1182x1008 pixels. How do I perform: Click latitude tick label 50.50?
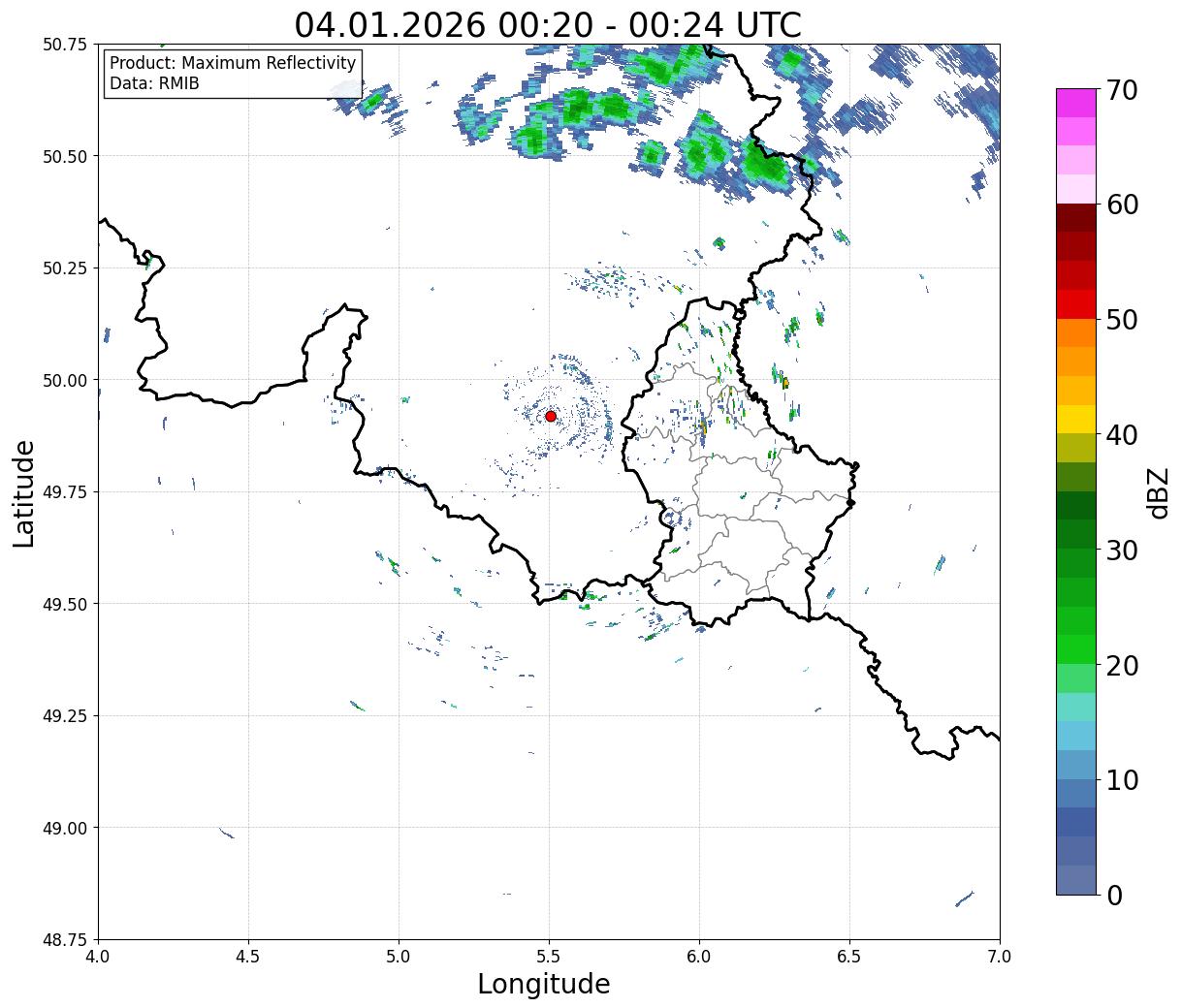(x=64, y=156)
